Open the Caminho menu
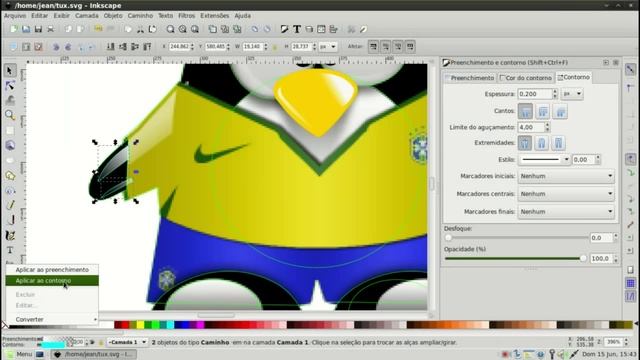This screenshot has height=360, width=640. 140,16
